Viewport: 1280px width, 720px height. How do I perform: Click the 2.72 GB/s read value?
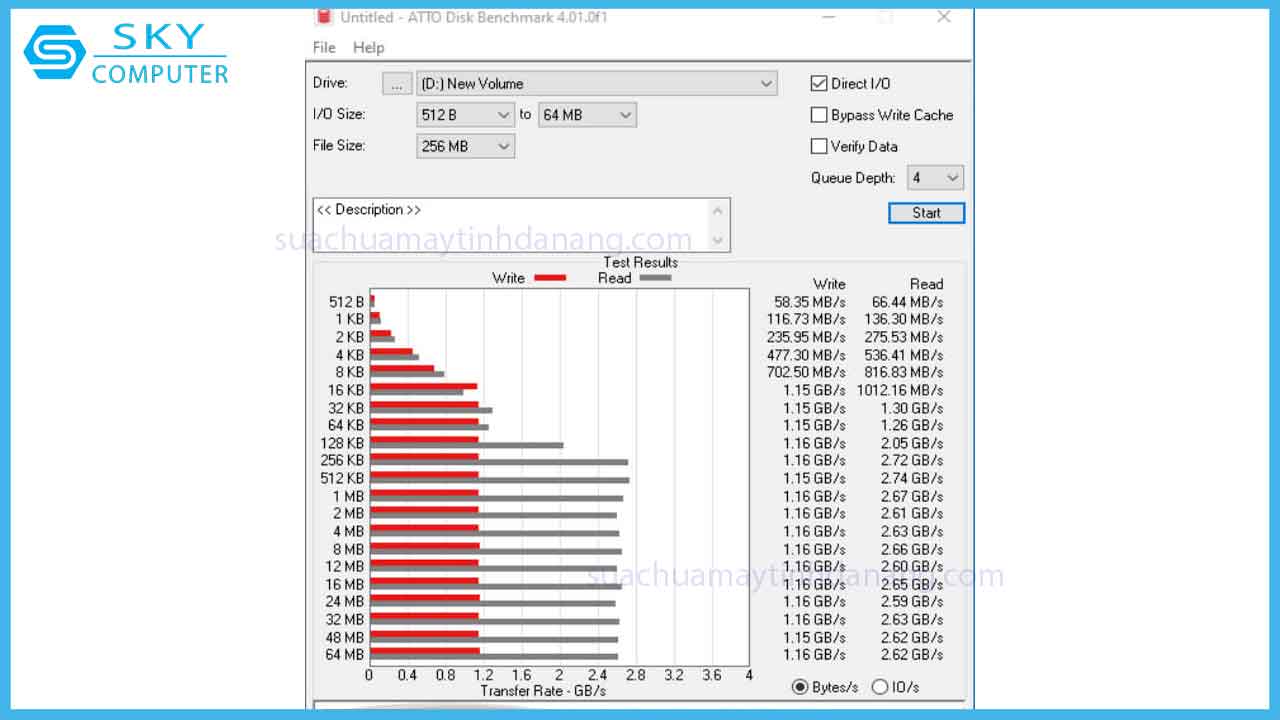point(911,461)
